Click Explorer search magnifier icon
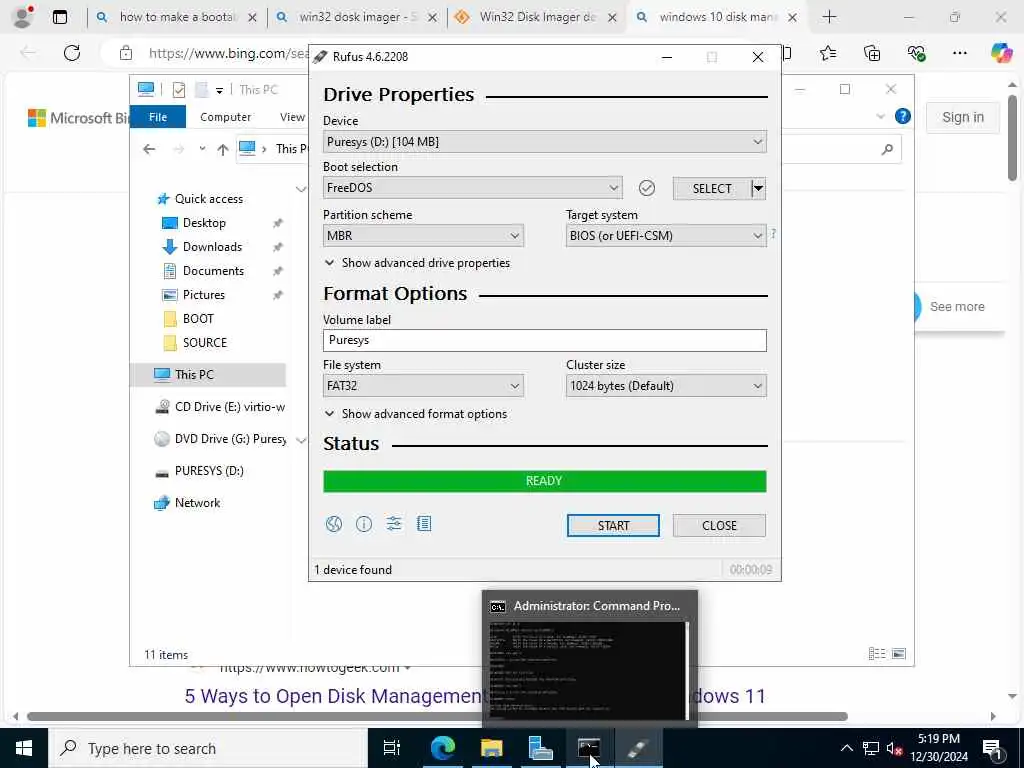This screenshot has height=768, width=1024. coord(887,150)
